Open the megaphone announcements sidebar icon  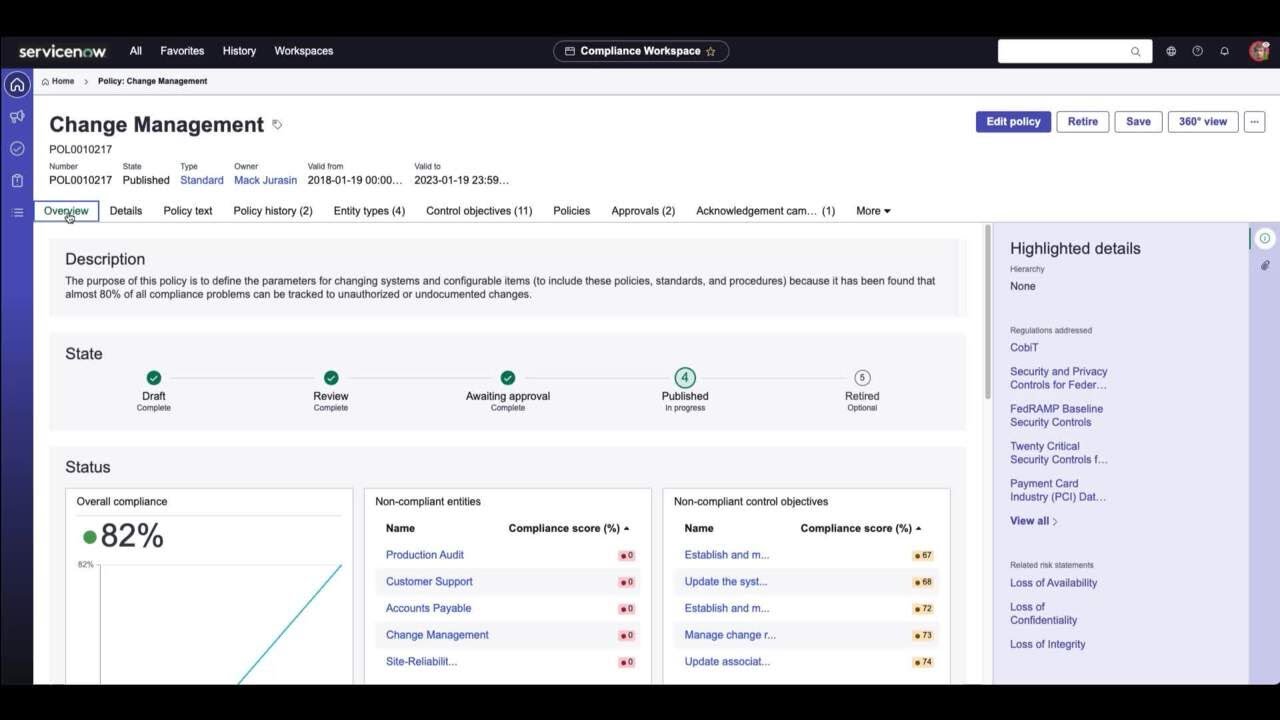pyautogui.click(x=17, y=117)
